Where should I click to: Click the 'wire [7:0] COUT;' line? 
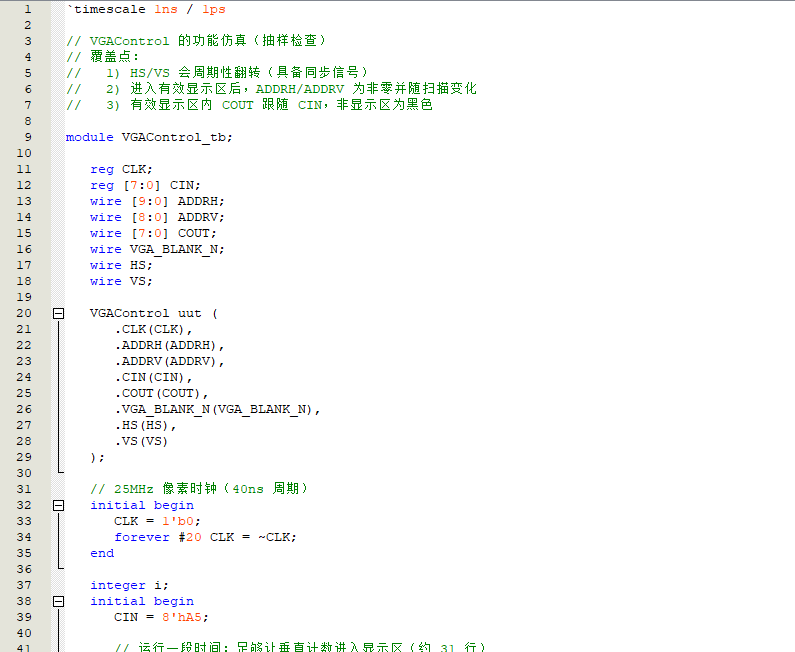click(153, 233)
